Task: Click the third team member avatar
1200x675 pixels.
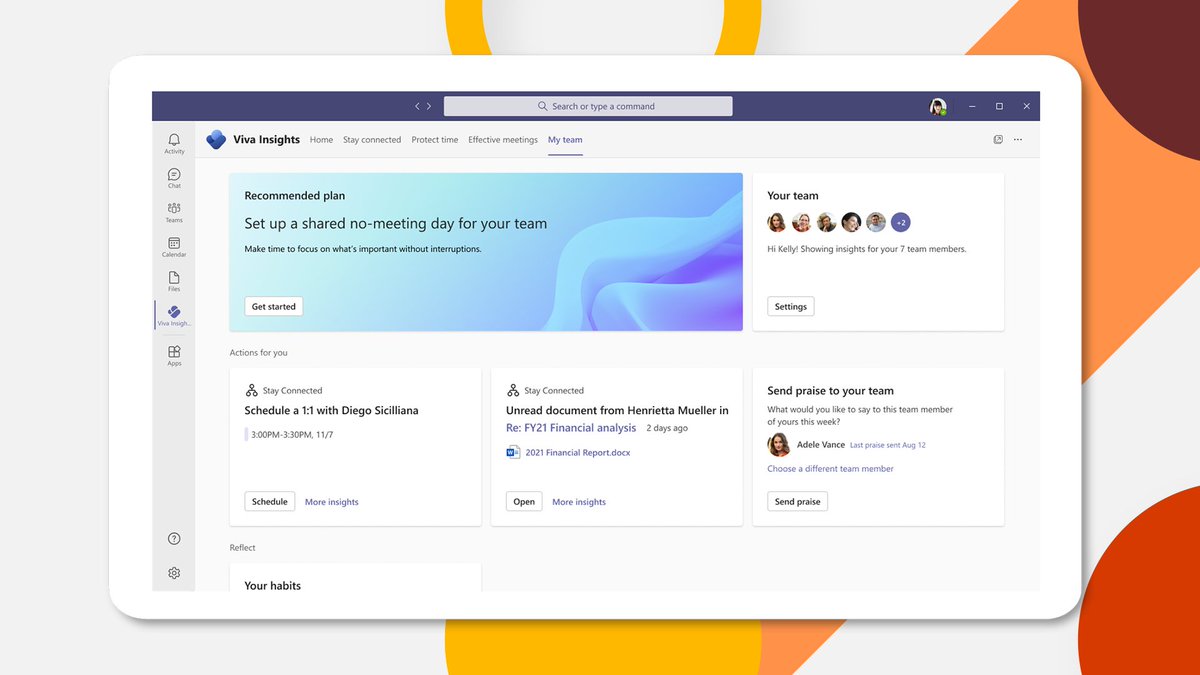Action: [x=826, y=222]
